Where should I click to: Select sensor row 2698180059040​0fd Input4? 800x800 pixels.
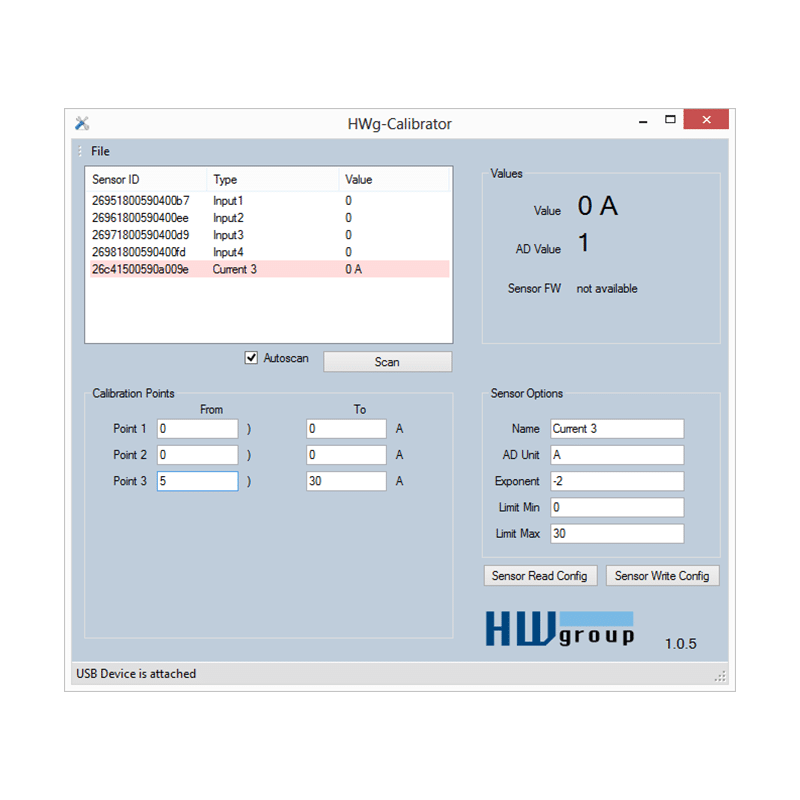tap(269, 252)
